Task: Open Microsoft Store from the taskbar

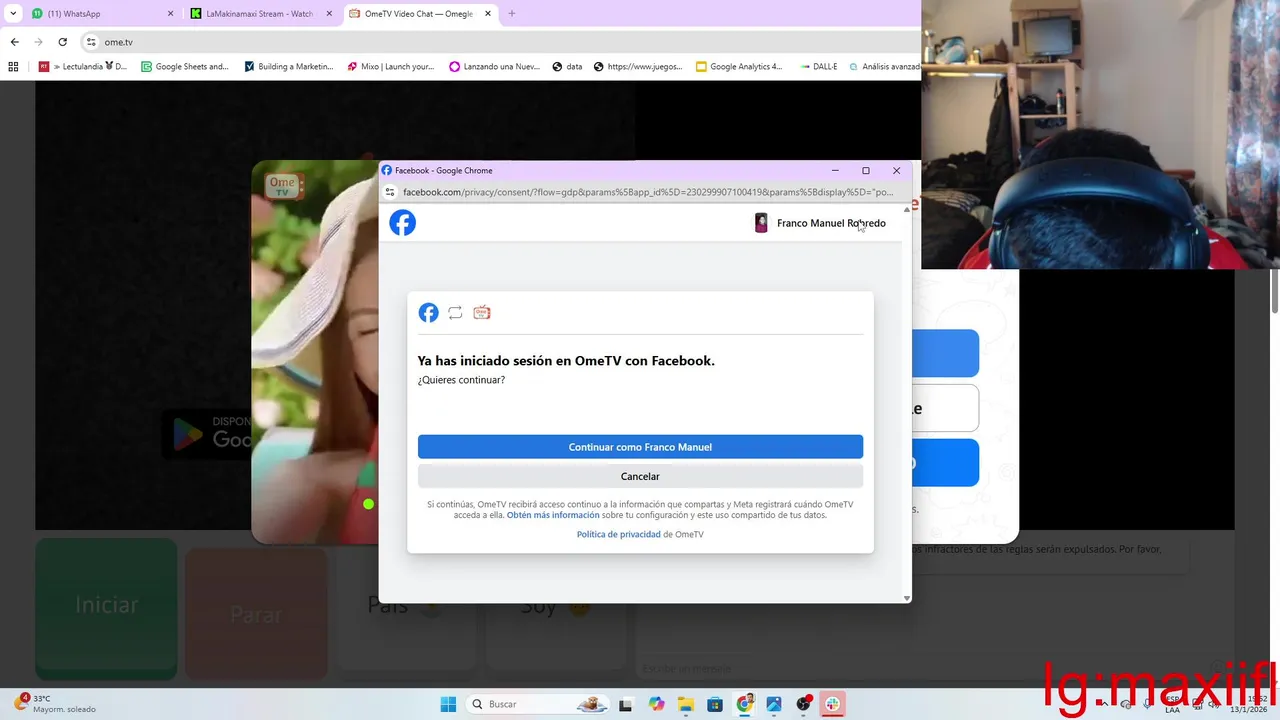Action: 715,704
